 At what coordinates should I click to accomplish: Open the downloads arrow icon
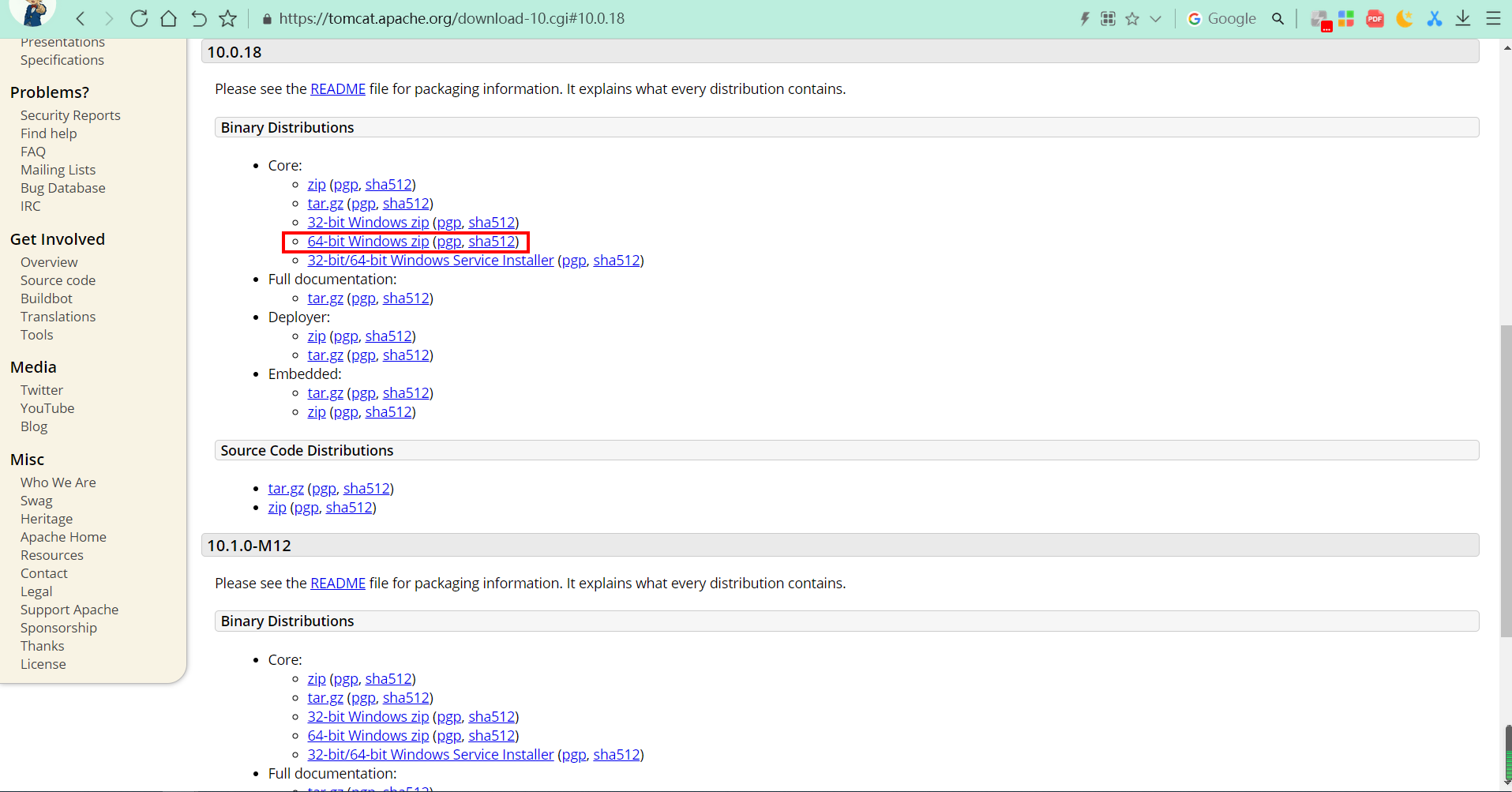(x=1463, y=18)
